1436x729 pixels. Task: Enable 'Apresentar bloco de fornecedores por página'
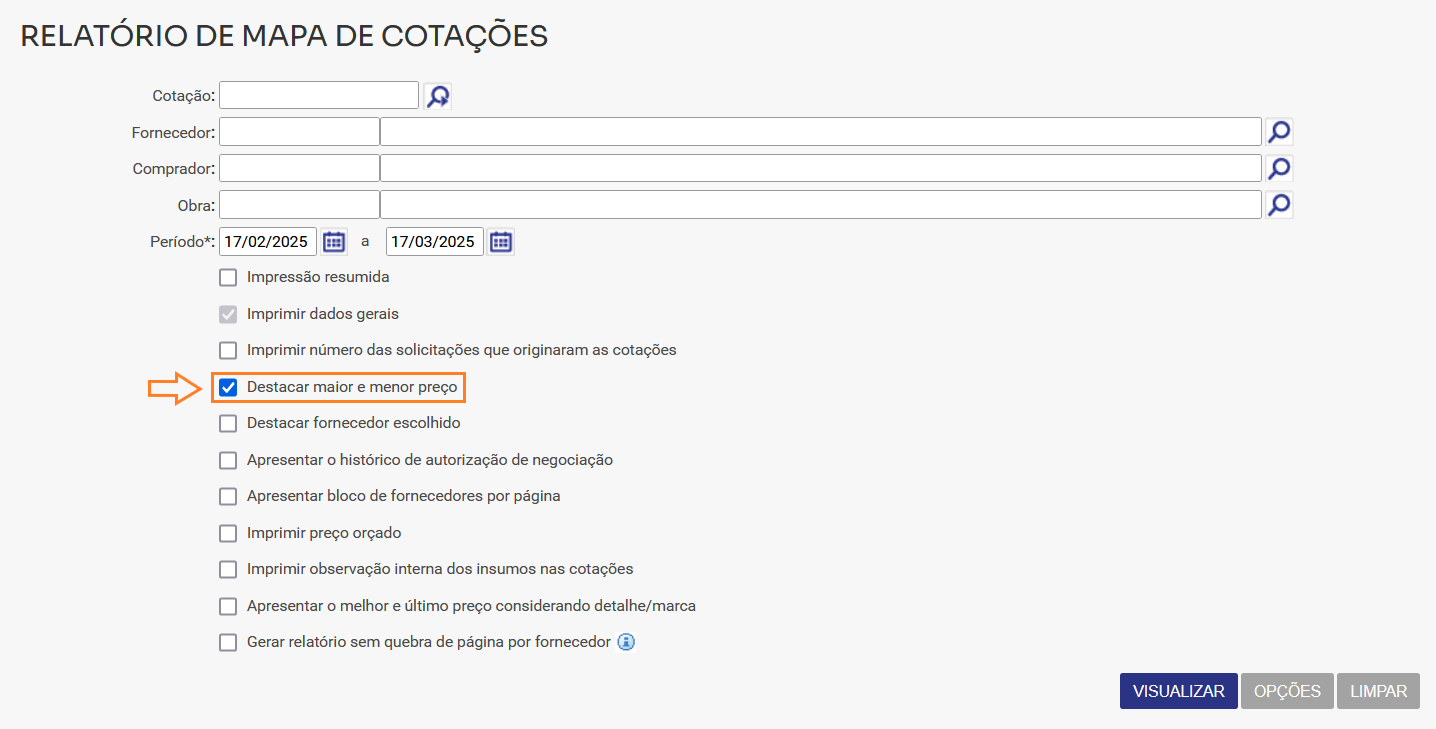228,496
